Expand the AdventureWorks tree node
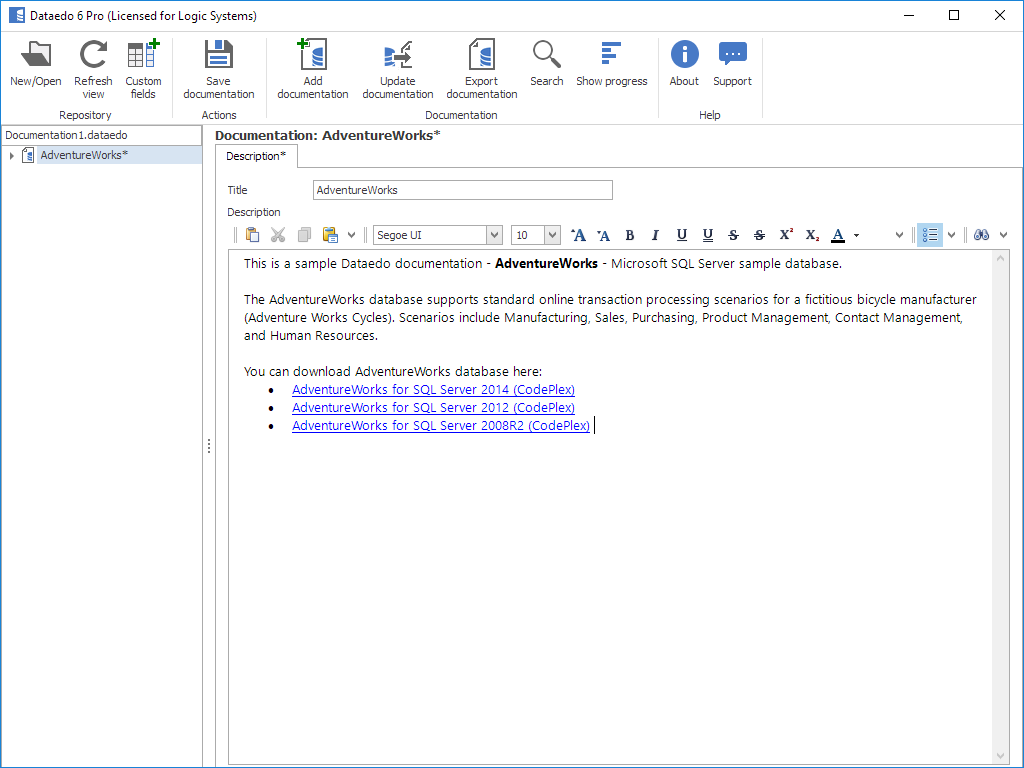This screenshot has width=1024, height=768. coord(12,155)
